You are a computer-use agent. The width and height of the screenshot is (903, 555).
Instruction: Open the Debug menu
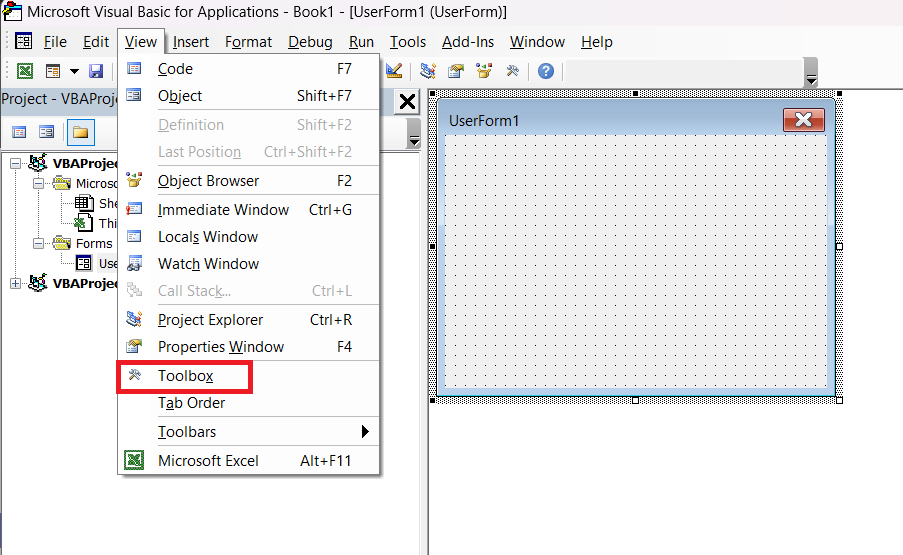coord(310,42)
